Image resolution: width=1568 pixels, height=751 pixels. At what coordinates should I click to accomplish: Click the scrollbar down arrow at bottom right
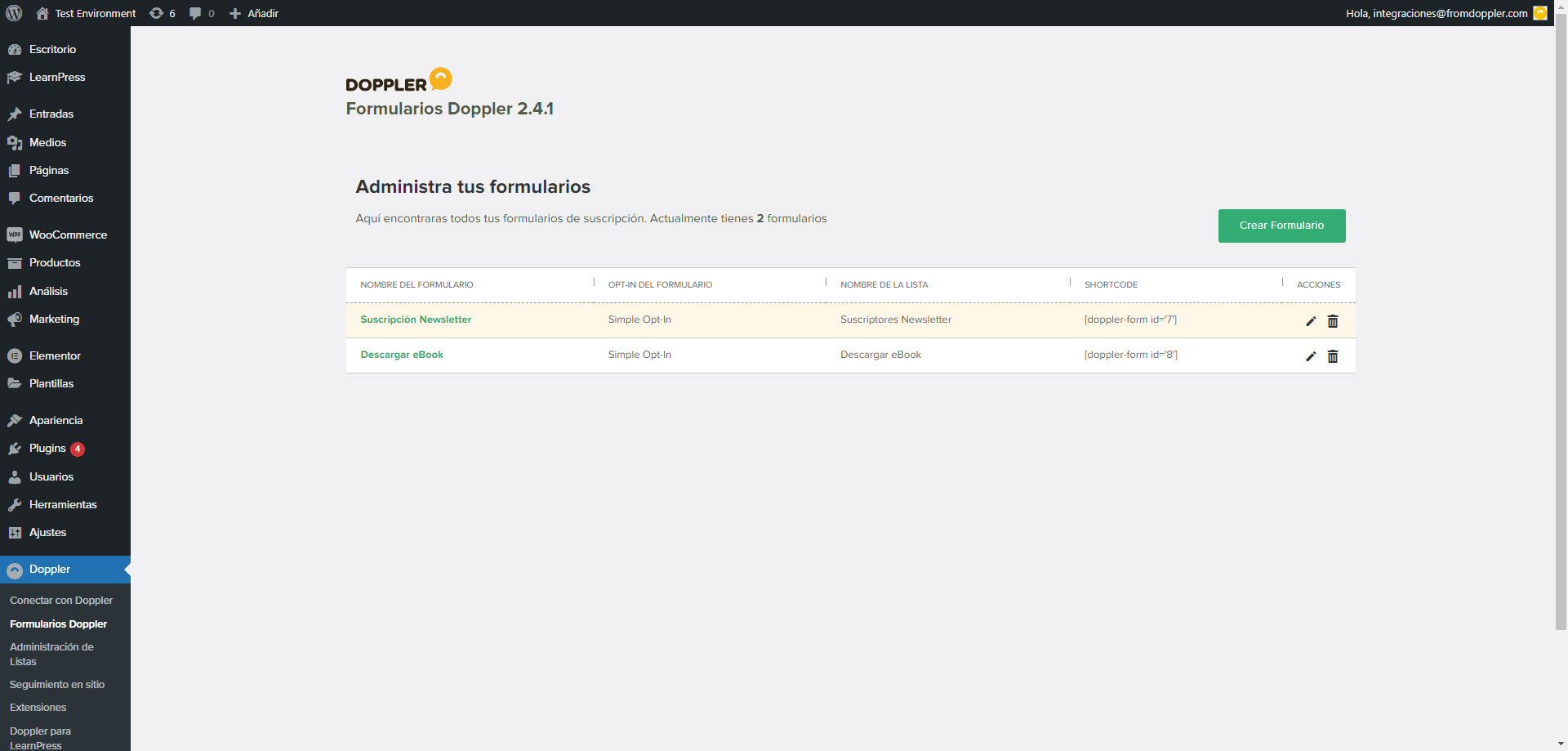[x=1561, y=744]
